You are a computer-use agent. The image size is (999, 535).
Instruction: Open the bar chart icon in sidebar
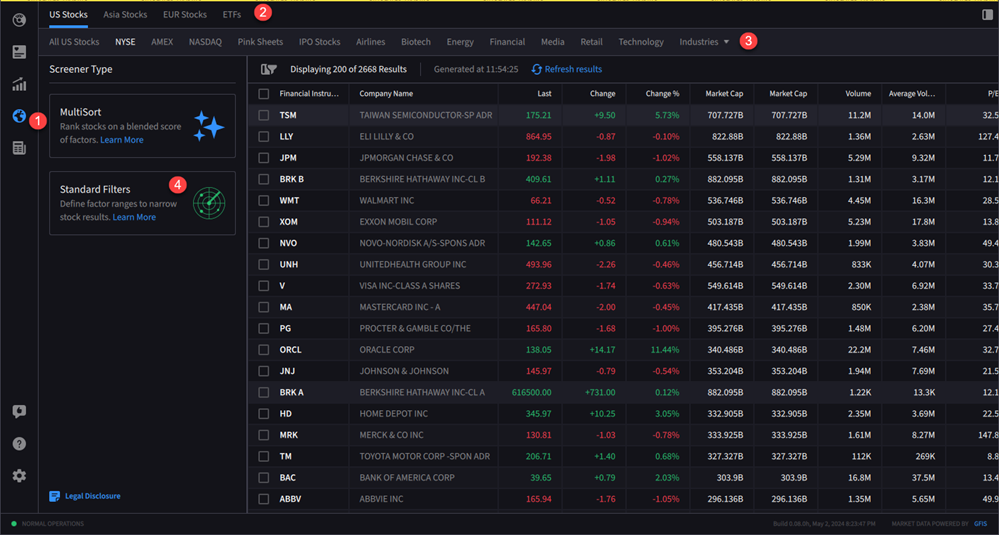19,84
